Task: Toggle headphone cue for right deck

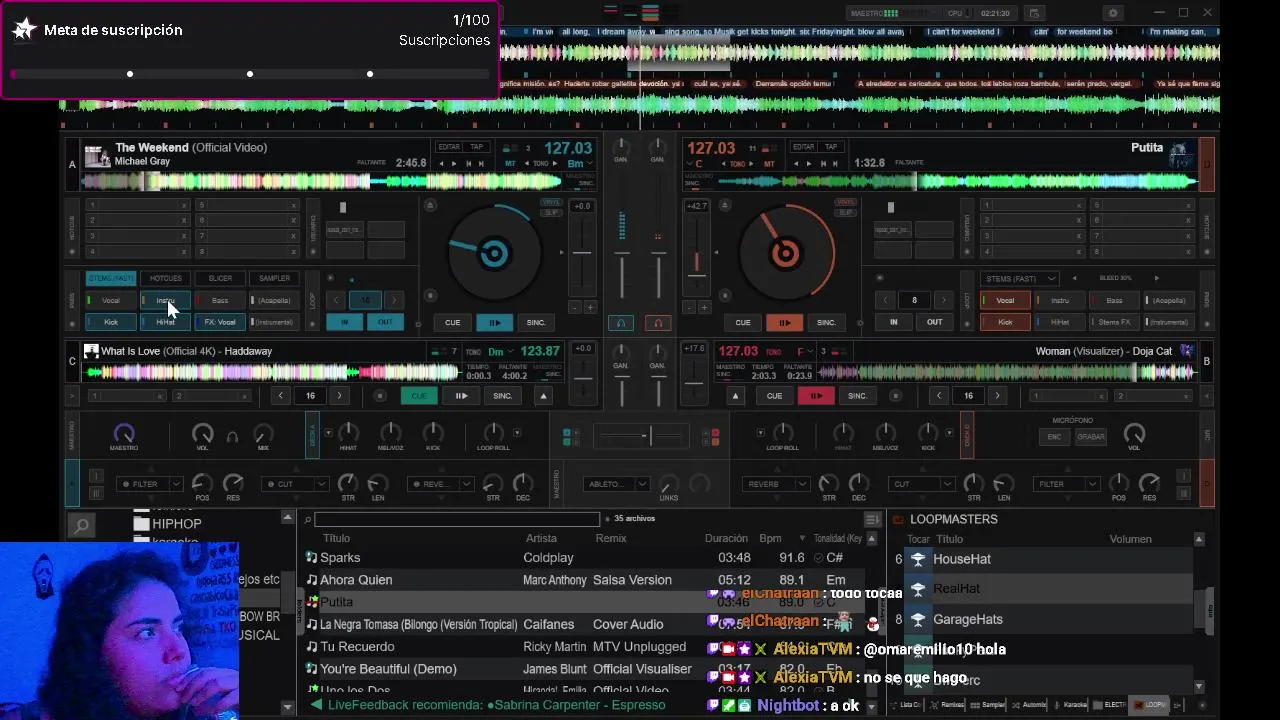Action: 658,323
